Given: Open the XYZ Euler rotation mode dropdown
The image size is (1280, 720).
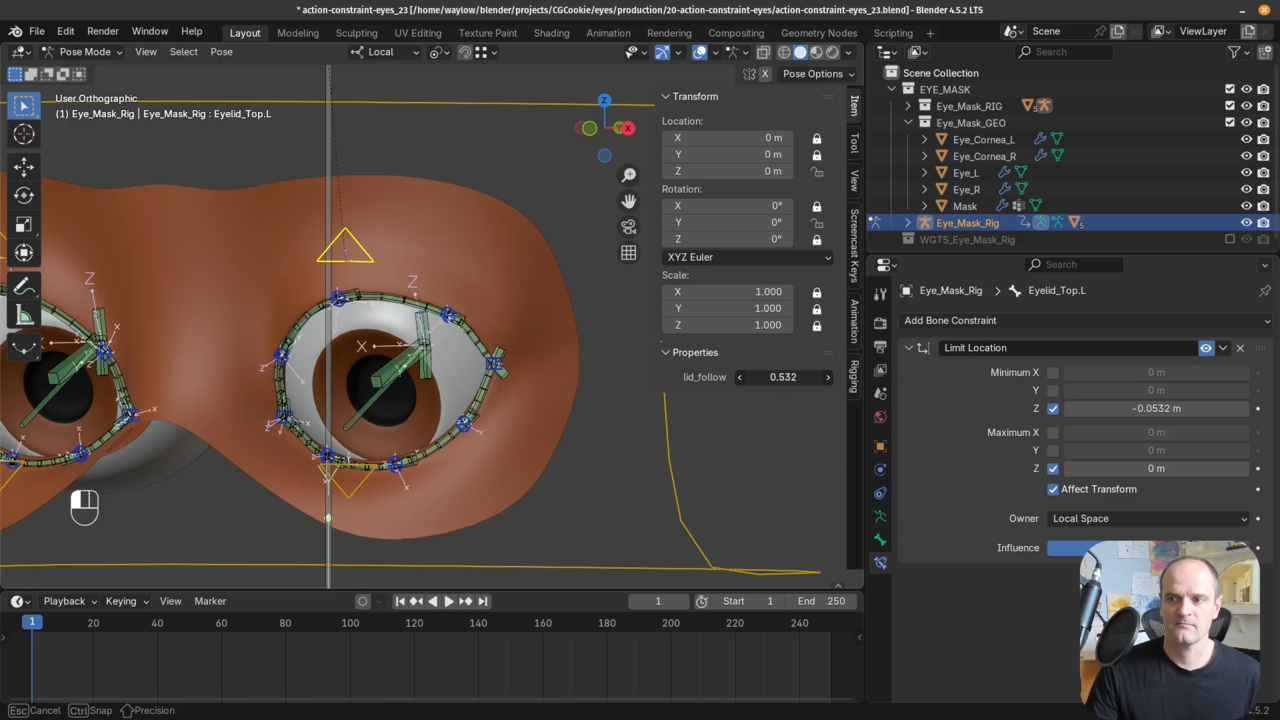Looking at the screenshot, I should point(747,257).
